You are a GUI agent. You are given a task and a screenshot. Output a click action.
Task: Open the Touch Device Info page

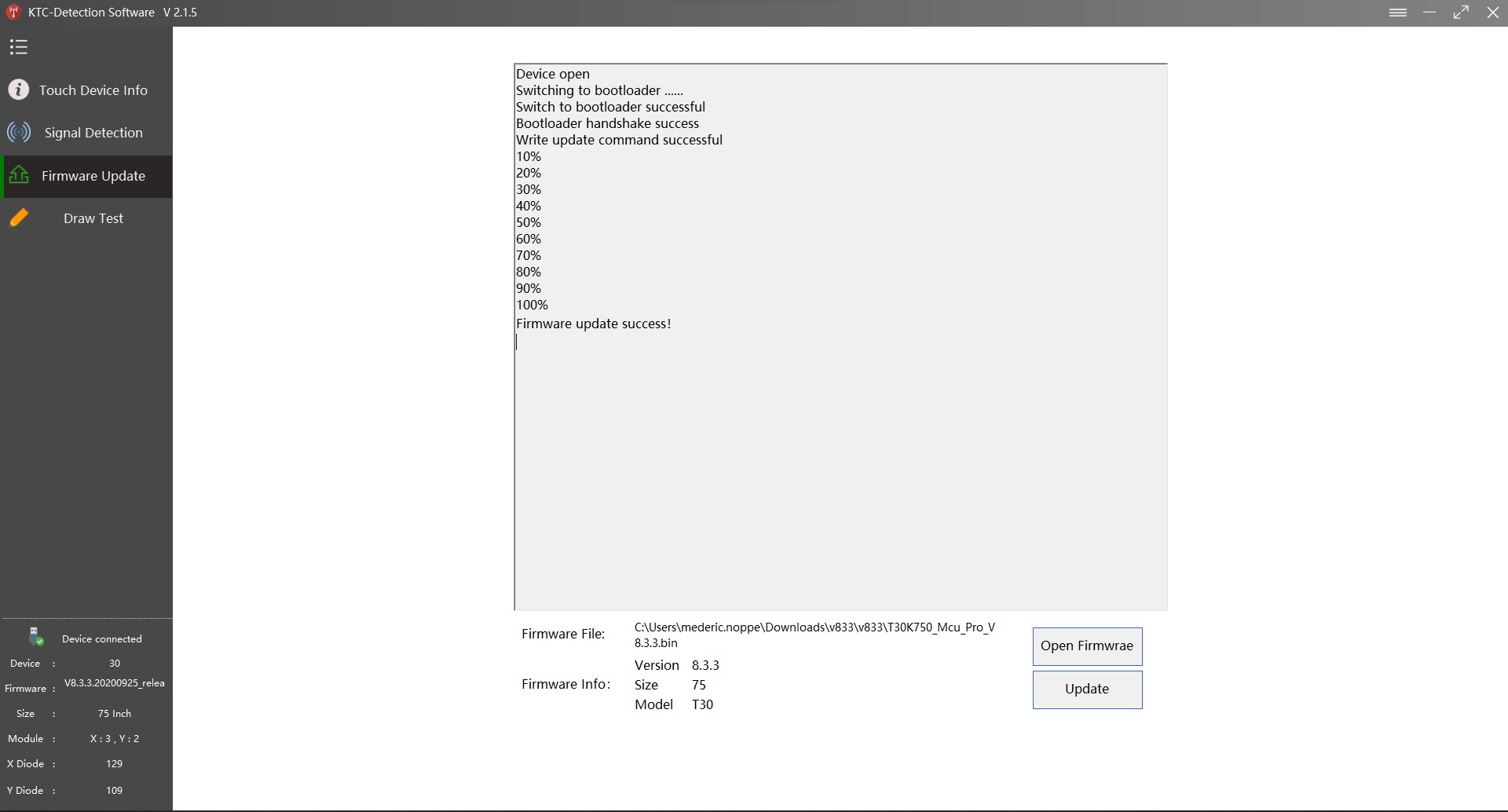(93, 90)
